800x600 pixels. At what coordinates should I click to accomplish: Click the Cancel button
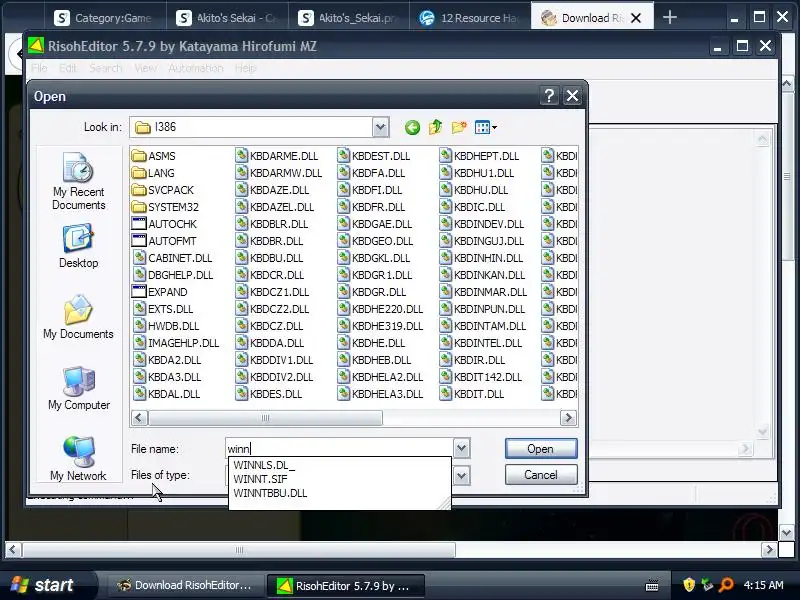[x=541, y=474]
